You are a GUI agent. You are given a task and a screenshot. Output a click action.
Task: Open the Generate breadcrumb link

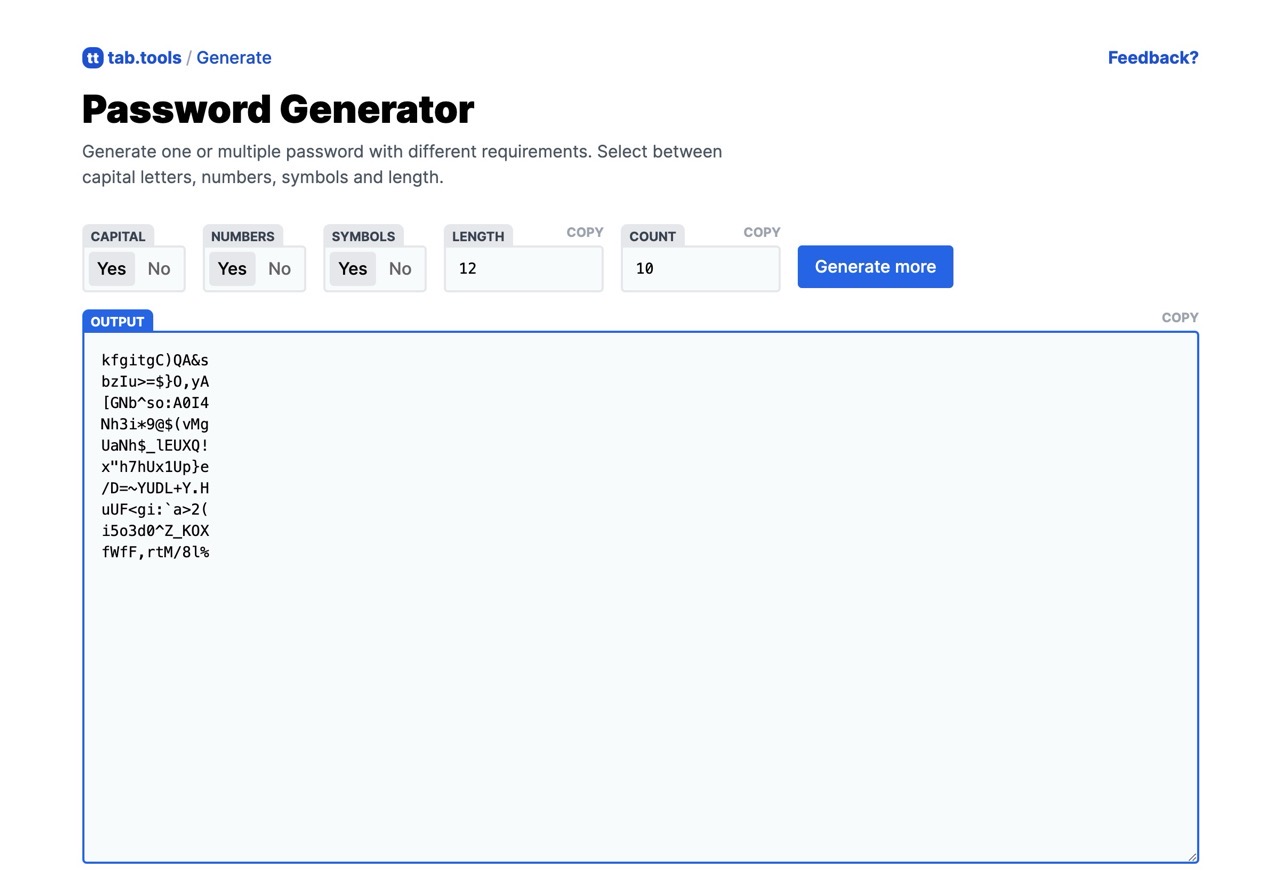234,58
